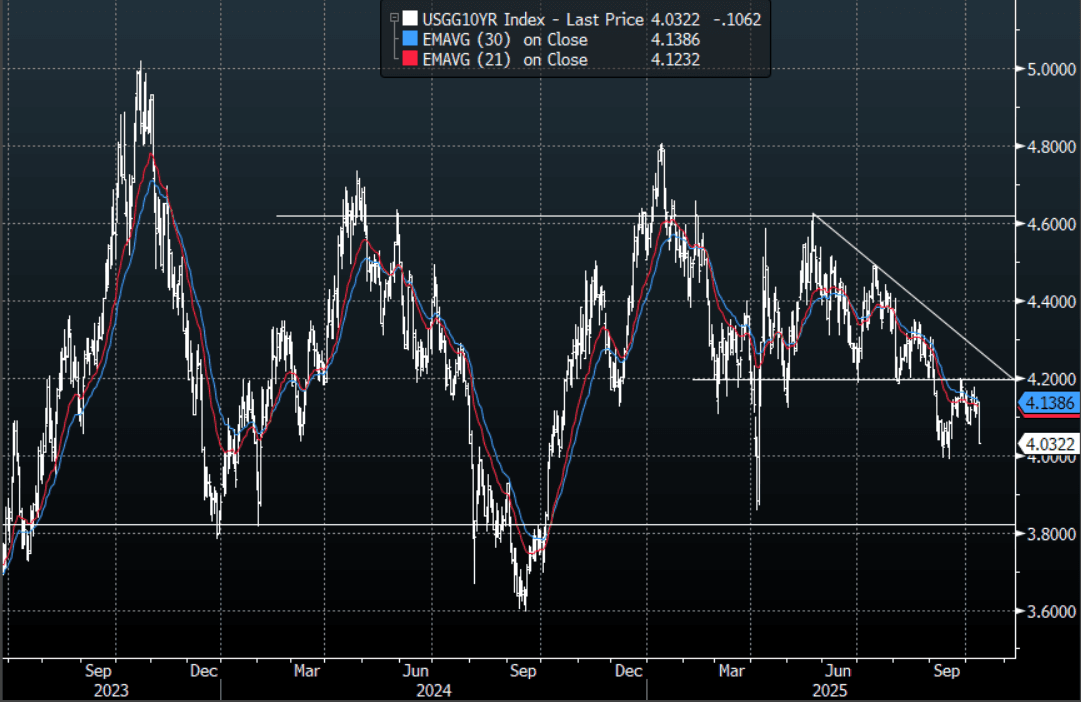This screenshot has height=702, width=1081.
Task: Click the blue 4.1386 price tag on axis
Action: [1047, 403]
